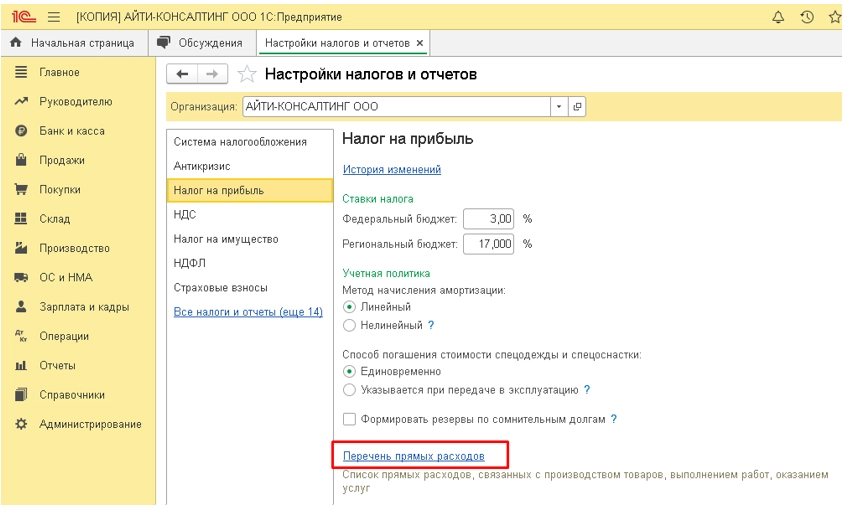Select the Единовременно repayment option
The width and height of the screenshot is (844, 513).
[349, 371]
